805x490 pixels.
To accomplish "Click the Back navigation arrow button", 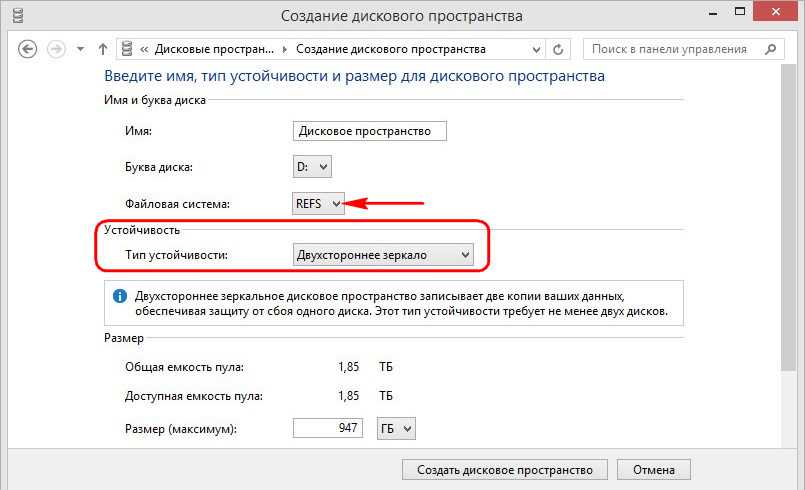I will tap(28, 49).
